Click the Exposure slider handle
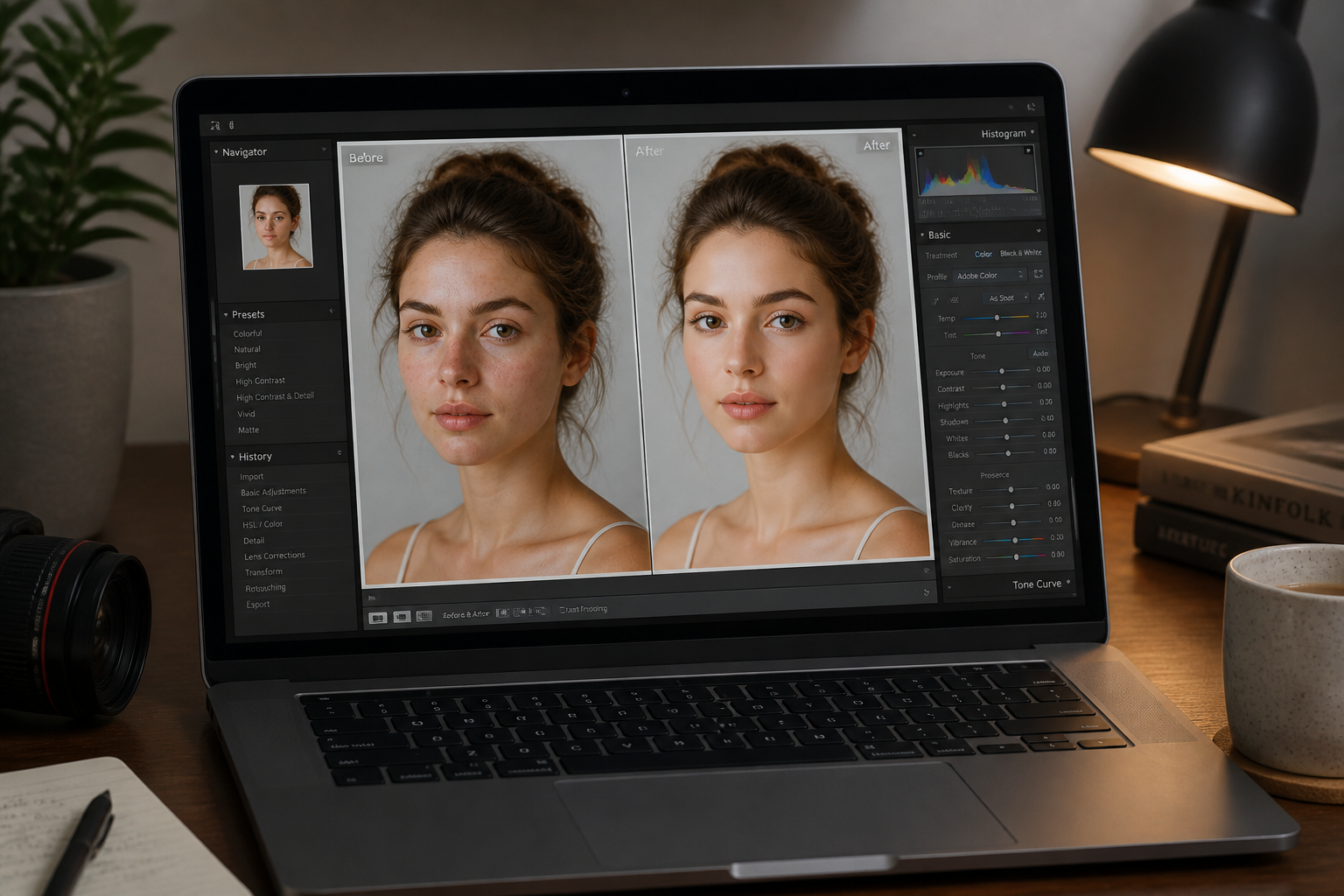This screenshot has width=1344, height=896. 1002,371
